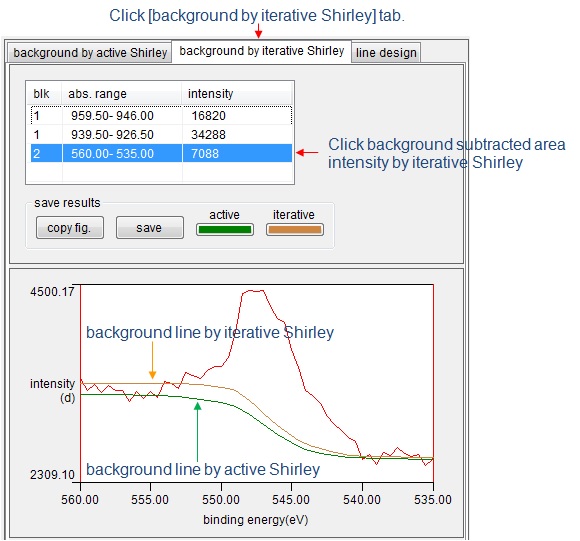Click the copy fig. button
Image resolution: width=580 pixels, height=541 pixels.
coord(70,228)
